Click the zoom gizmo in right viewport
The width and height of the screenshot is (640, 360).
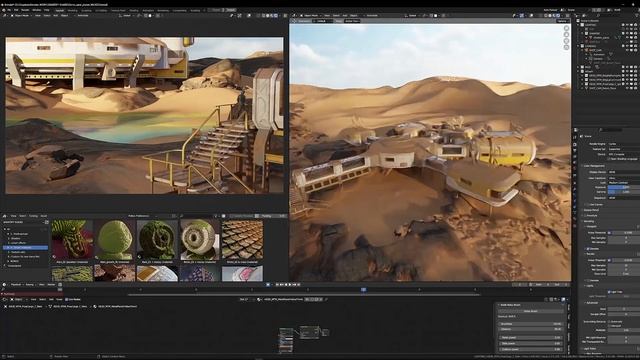tap(566, 29)
